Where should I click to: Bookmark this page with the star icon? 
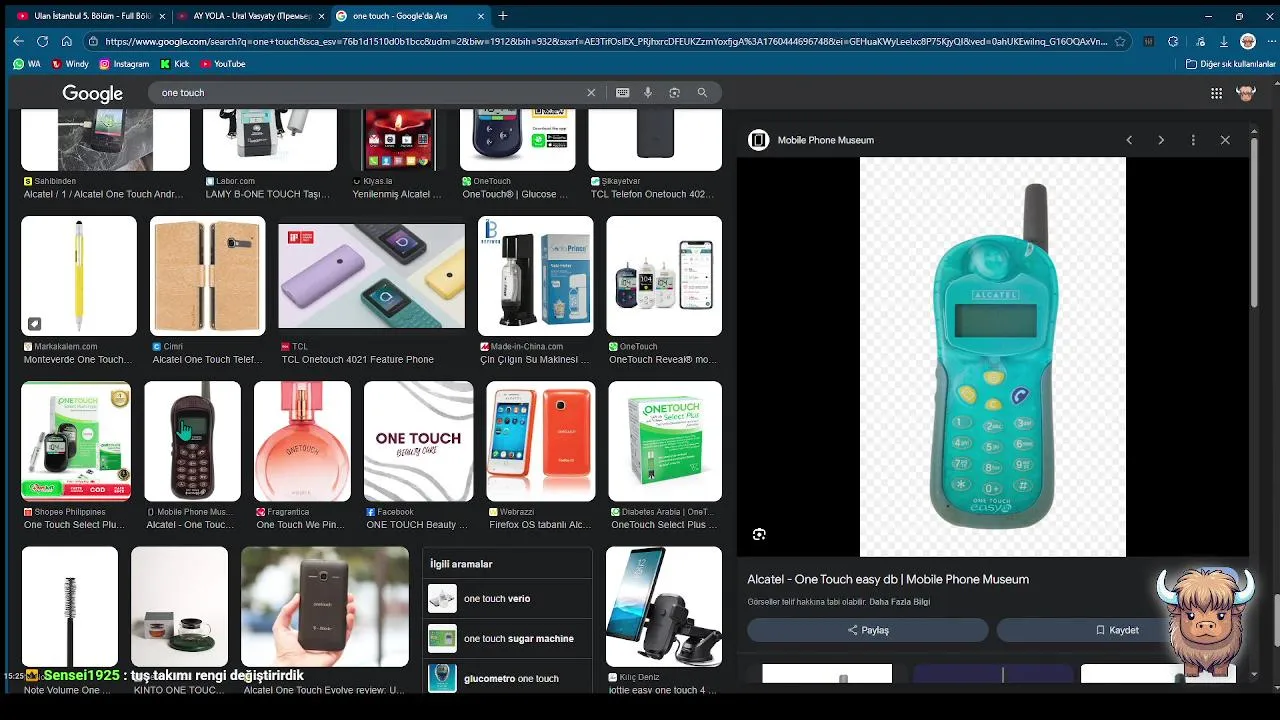(1120, 42)
